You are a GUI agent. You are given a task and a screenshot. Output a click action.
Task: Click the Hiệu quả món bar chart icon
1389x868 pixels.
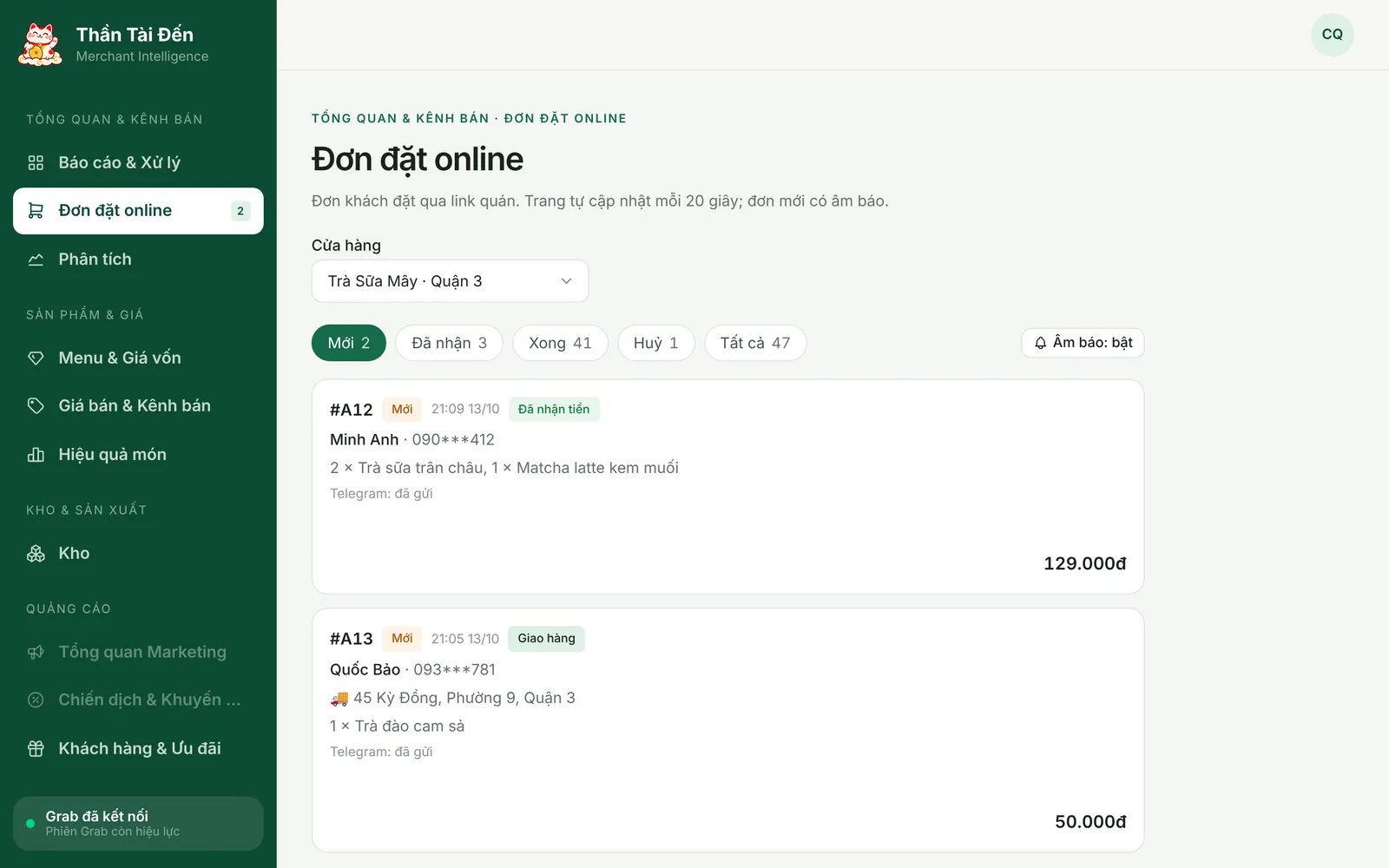click(x=36, y=455)
